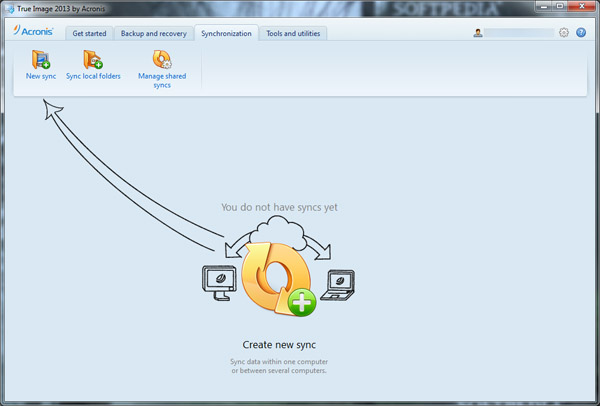Image resolution: width=600 pixels, height=406 pixels.
Task: Click the True Image title bar icon
Action: click(9, 8)
